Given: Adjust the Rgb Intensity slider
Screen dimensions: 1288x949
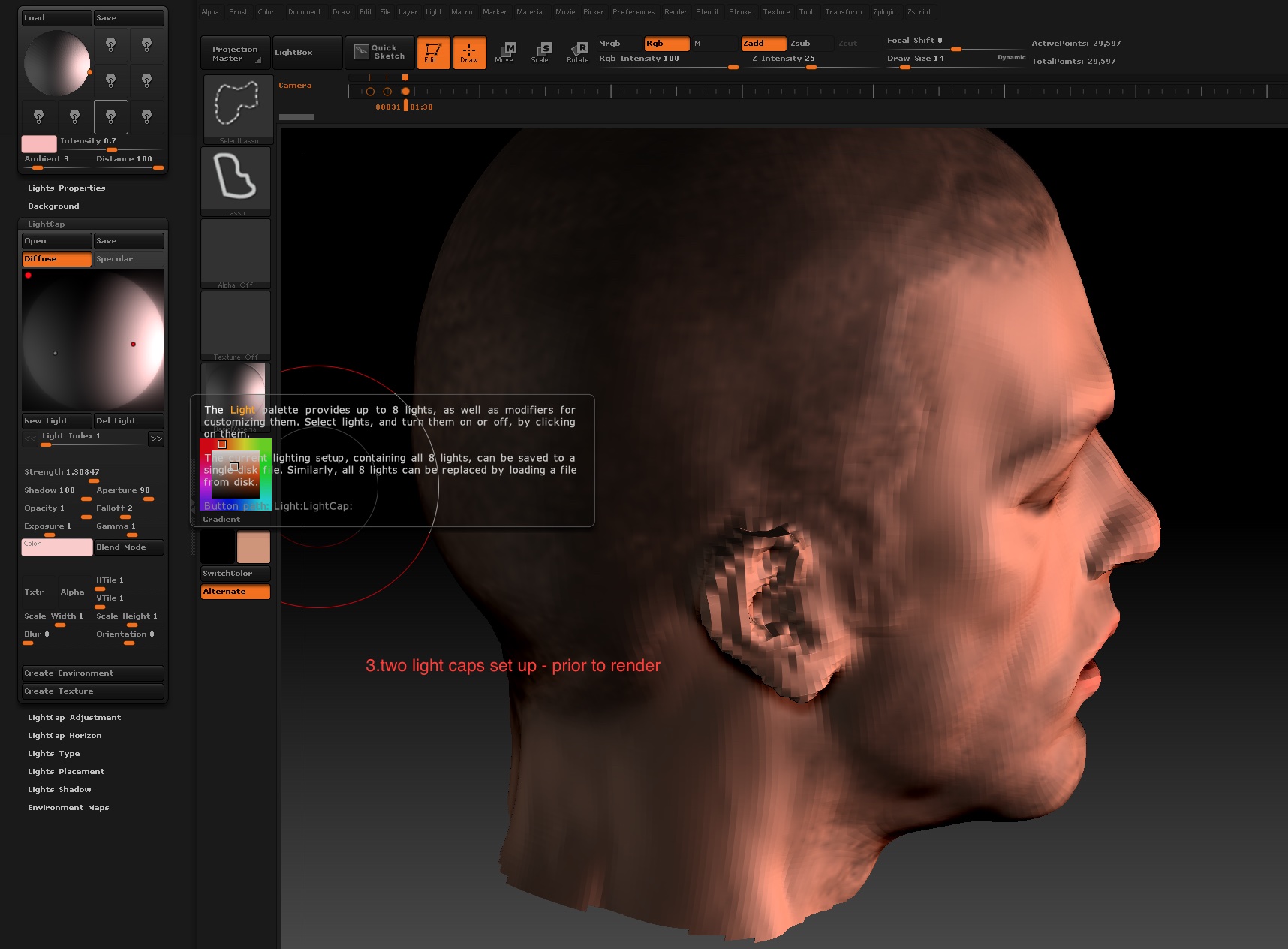Looking at the screenshot, I should tap(669, 61).
